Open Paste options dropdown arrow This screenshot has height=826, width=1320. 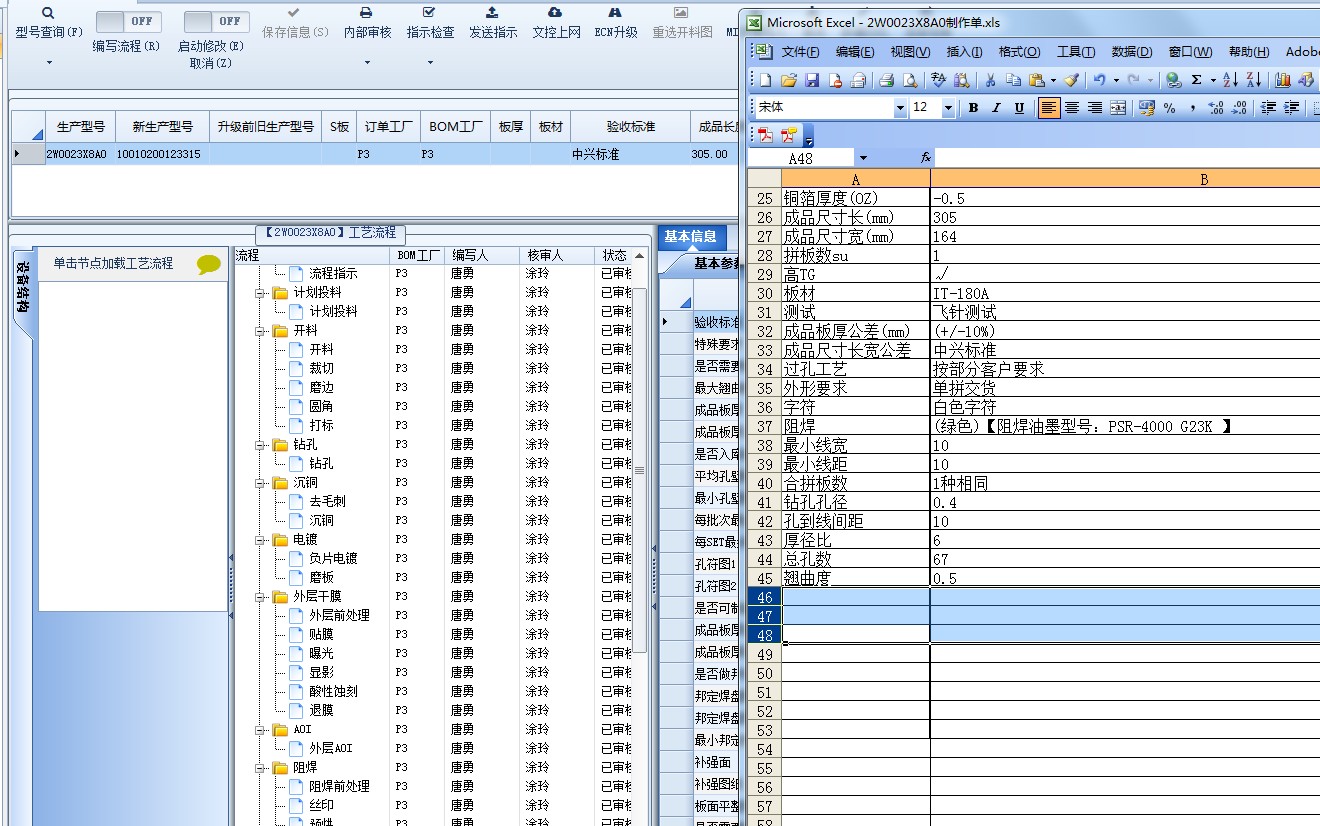1053,80
